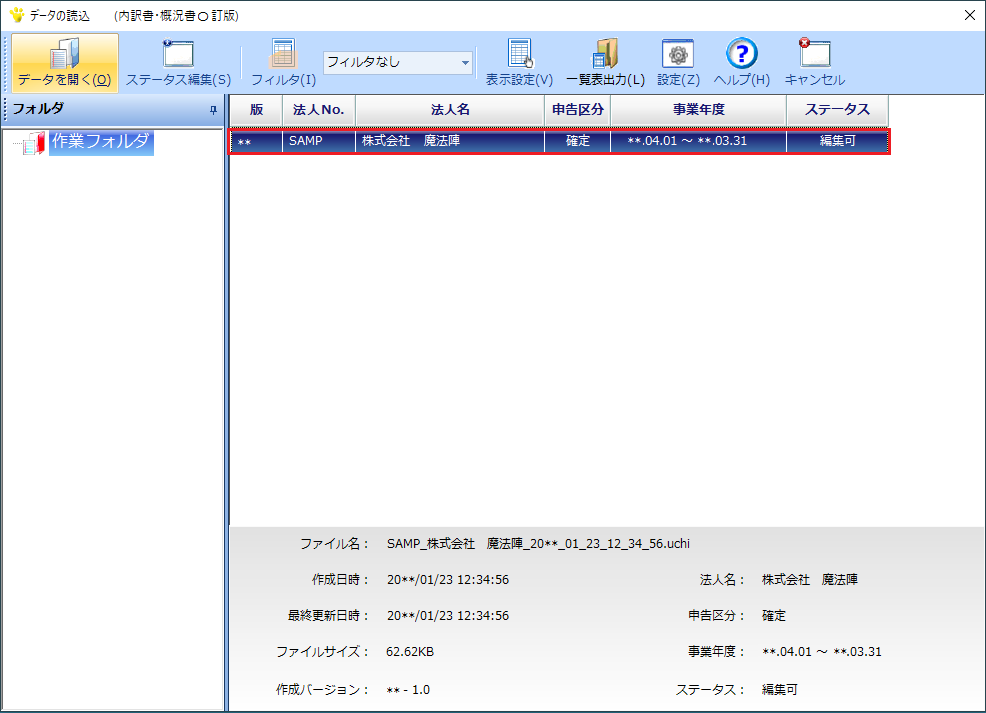
Task: Open 表示設定(V) display settings
Action: pos(519,63)
